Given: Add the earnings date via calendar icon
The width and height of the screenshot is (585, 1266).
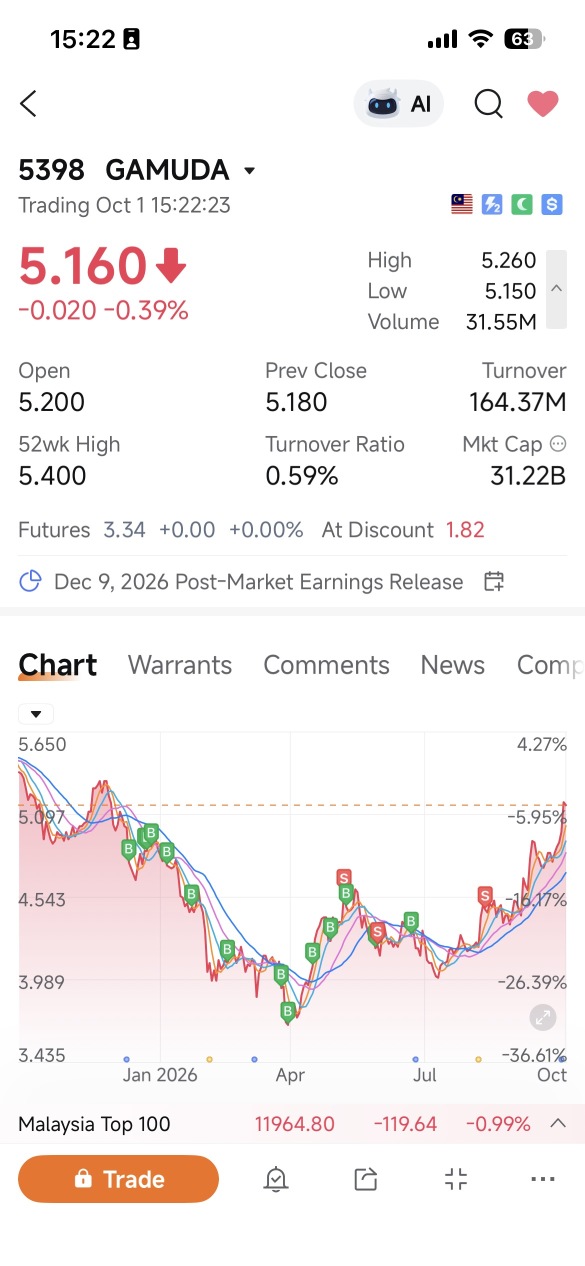Looking at the screenshot, I should (x=494, y=581).
